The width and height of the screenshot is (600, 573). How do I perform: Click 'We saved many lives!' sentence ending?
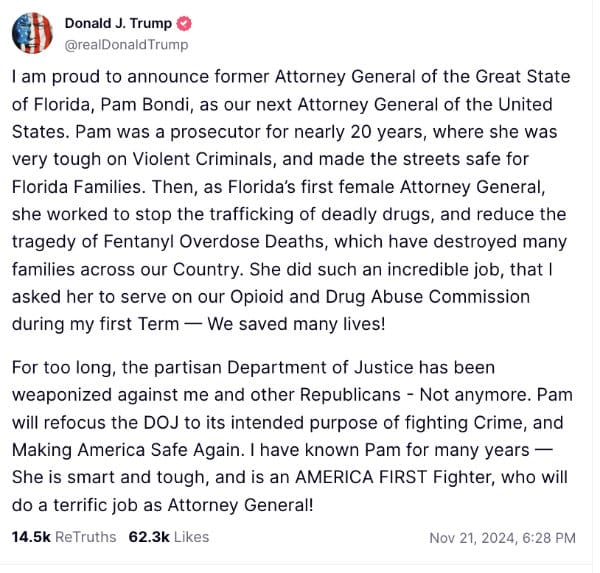click(x=296, y=324)
